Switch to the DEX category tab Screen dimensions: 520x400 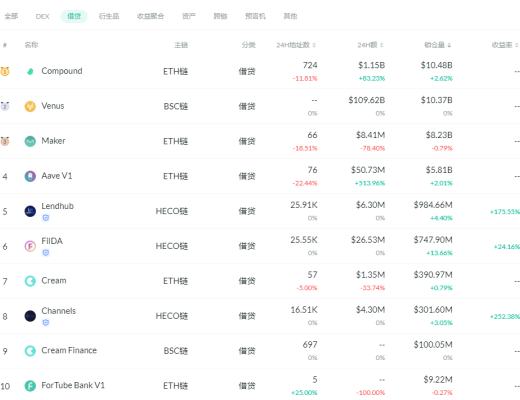coord(42,16)
